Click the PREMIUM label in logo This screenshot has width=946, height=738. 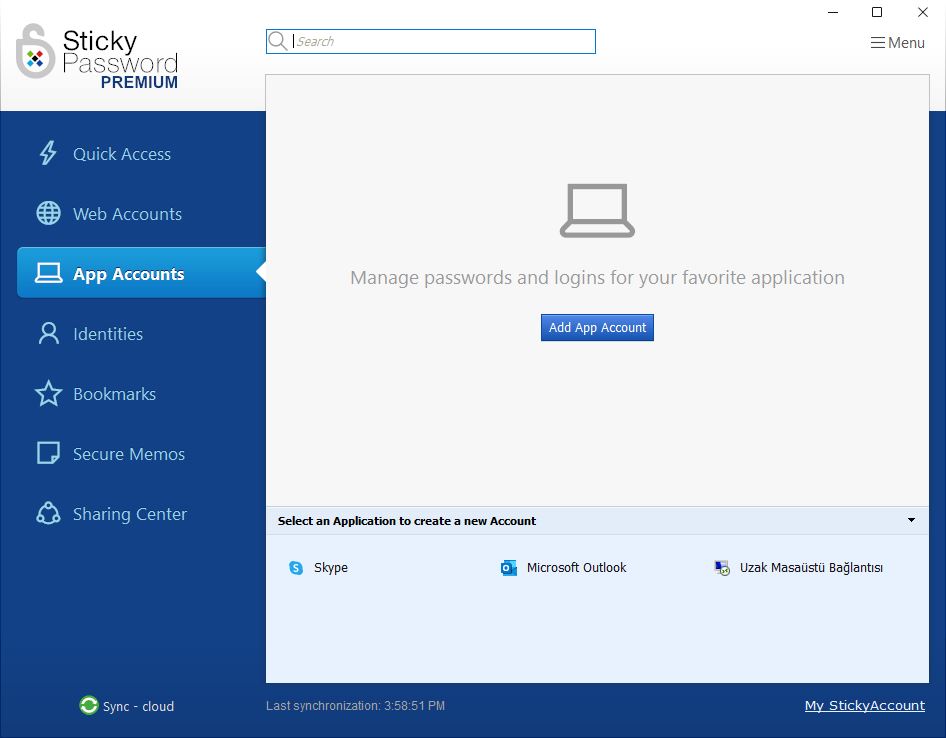(x=139, y=83)
